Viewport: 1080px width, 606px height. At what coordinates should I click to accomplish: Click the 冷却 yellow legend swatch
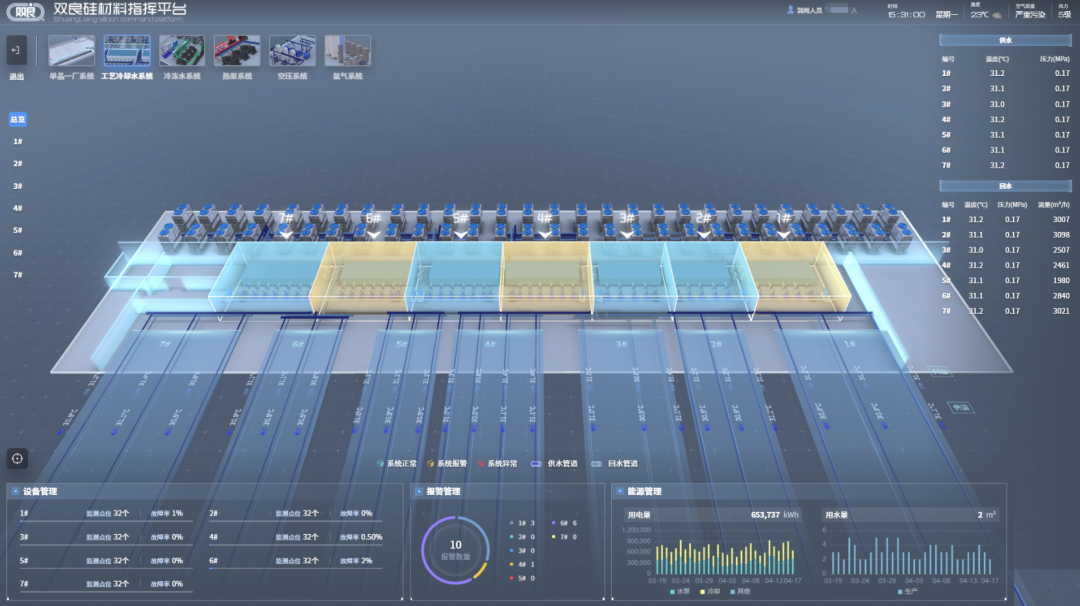[x=702, y=592]
